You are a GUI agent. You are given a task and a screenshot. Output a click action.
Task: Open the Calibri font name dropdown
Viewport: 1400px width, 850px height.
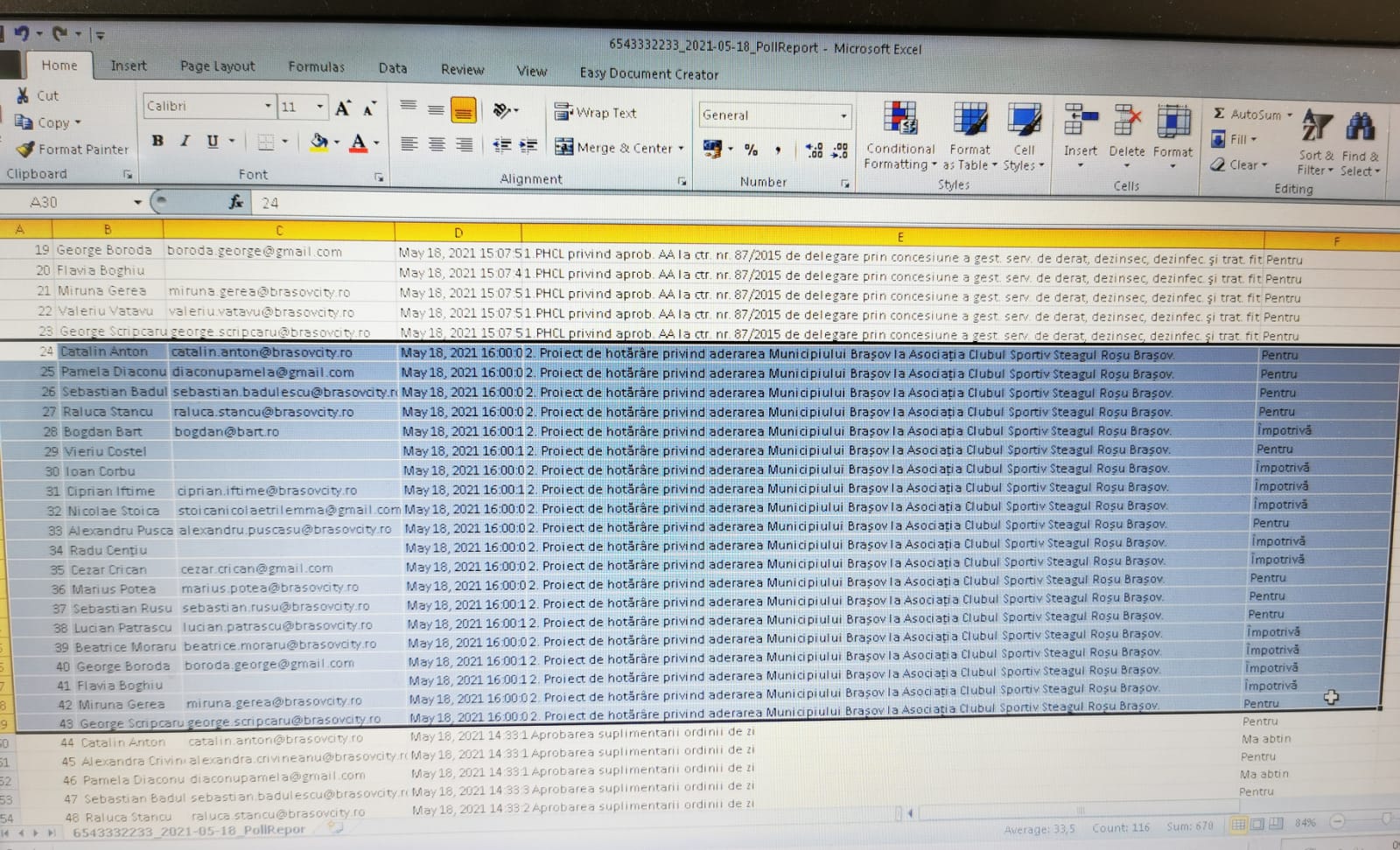point(268,107)
